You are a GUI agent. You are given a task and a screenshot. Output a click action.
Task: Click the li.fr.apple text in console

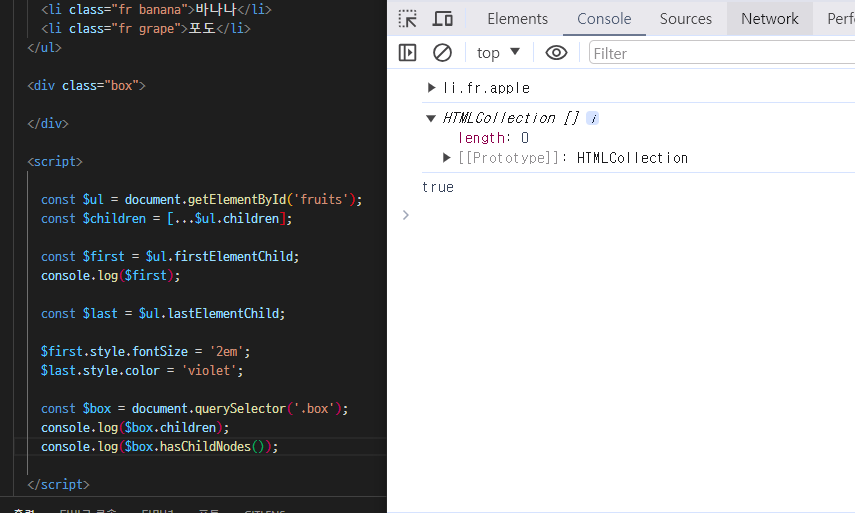point(486,88)
